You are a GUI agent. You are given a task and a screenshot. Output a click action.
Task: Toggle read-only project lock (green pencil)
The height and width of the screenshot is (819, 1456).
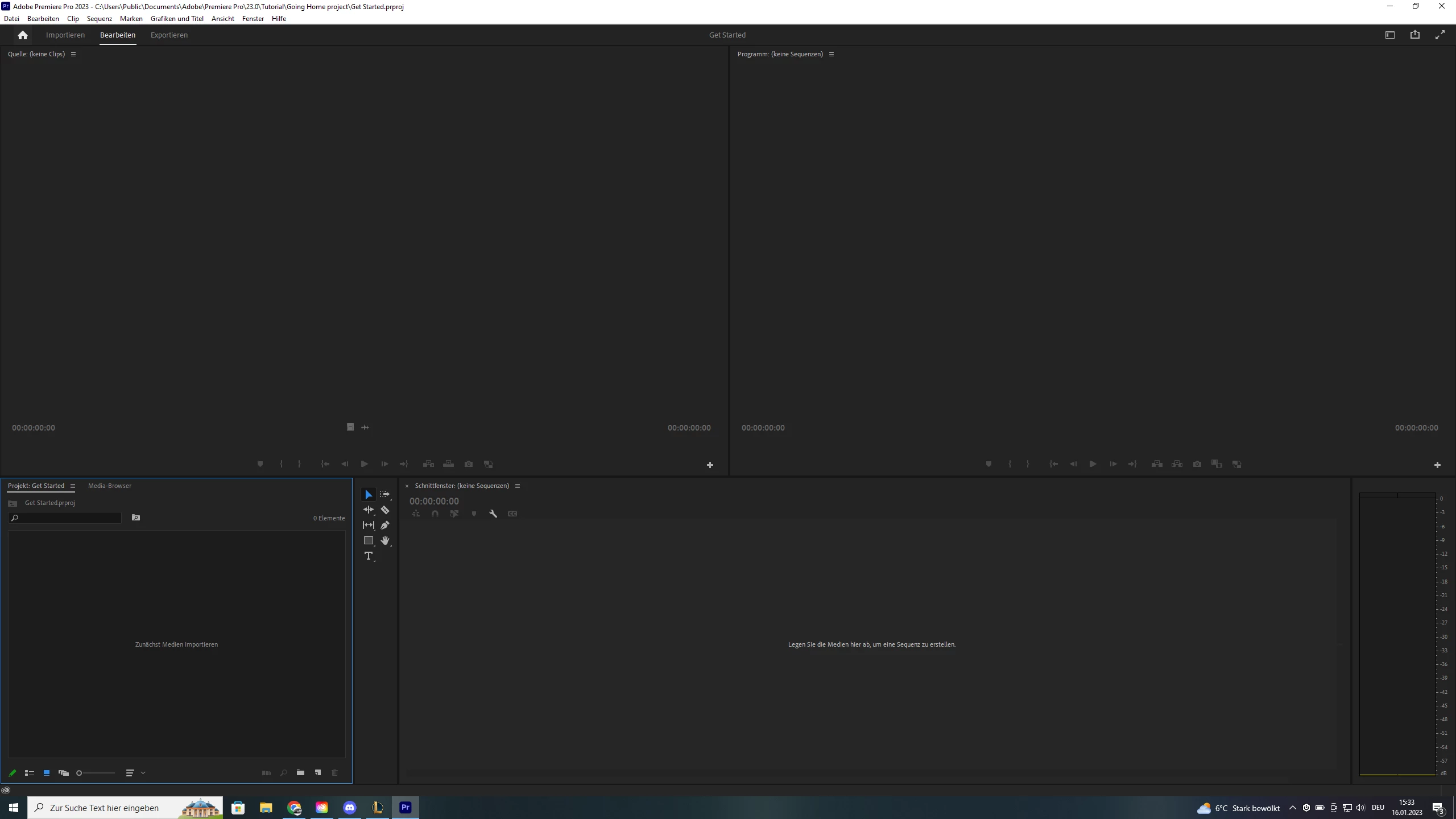(13, 773)
